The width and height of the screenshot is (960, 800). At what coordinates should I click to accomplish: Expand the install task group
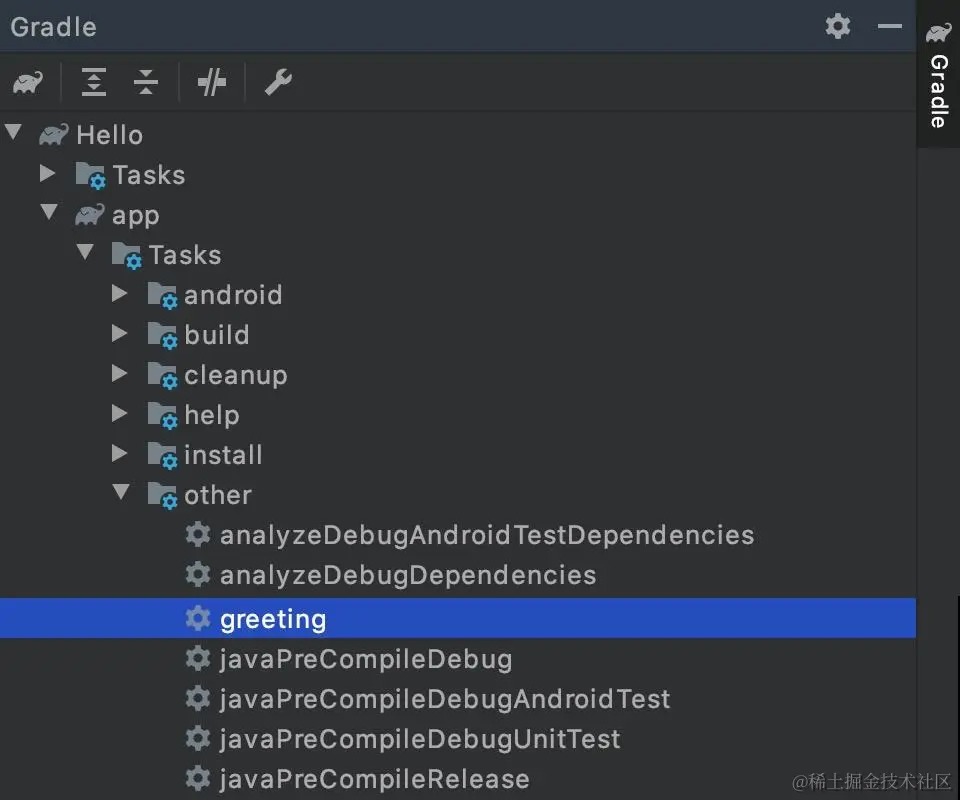point(119,454)
